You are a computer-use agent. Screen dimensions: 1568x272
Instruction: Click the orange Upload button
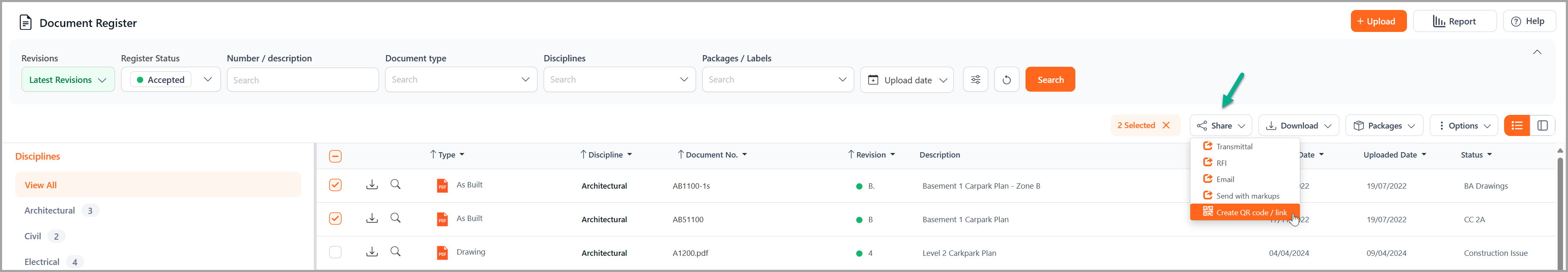pyautogui.click(x=1378, y=21)
